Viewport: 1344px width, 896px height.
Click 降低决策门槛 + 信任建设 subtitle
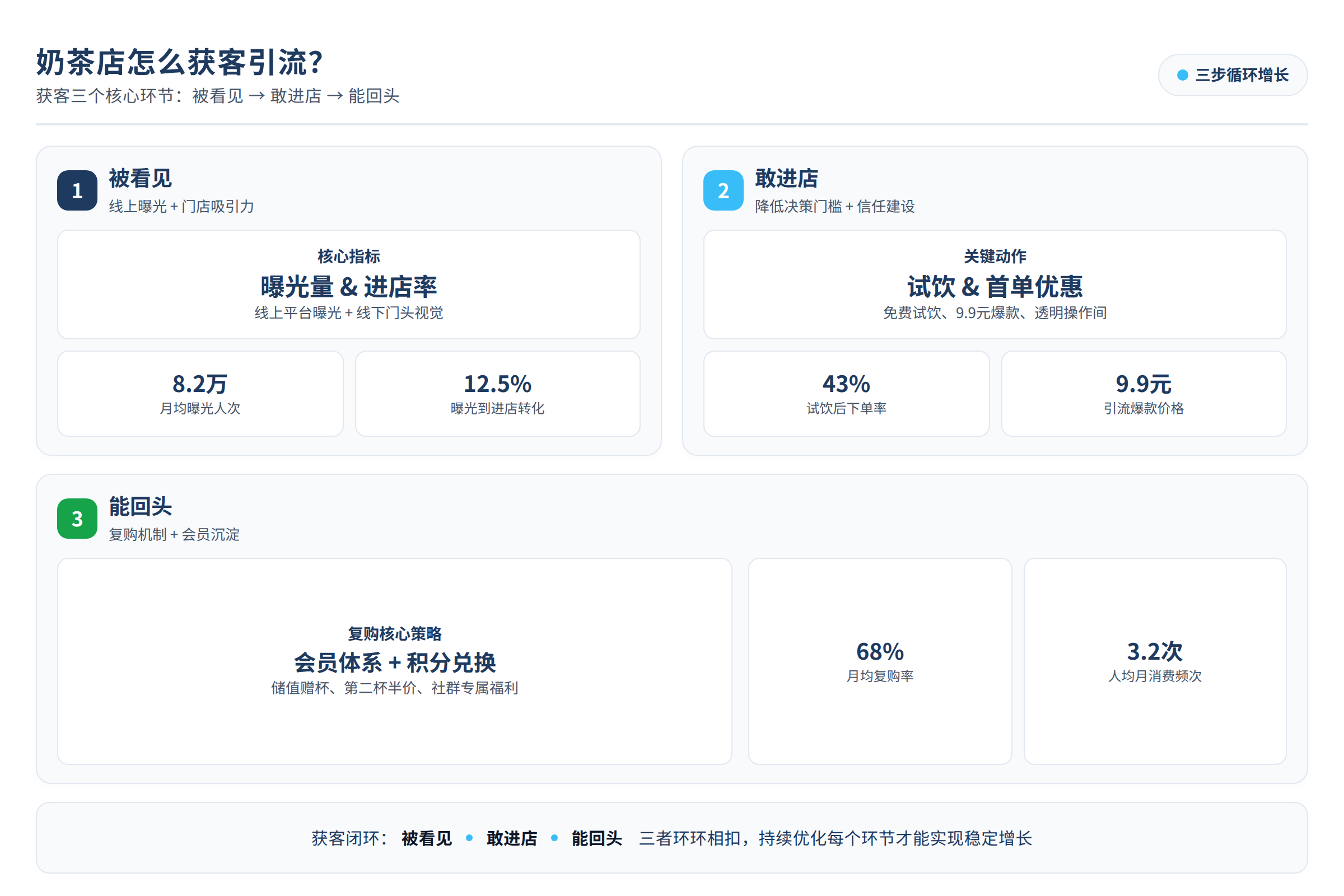click(835, 206)
